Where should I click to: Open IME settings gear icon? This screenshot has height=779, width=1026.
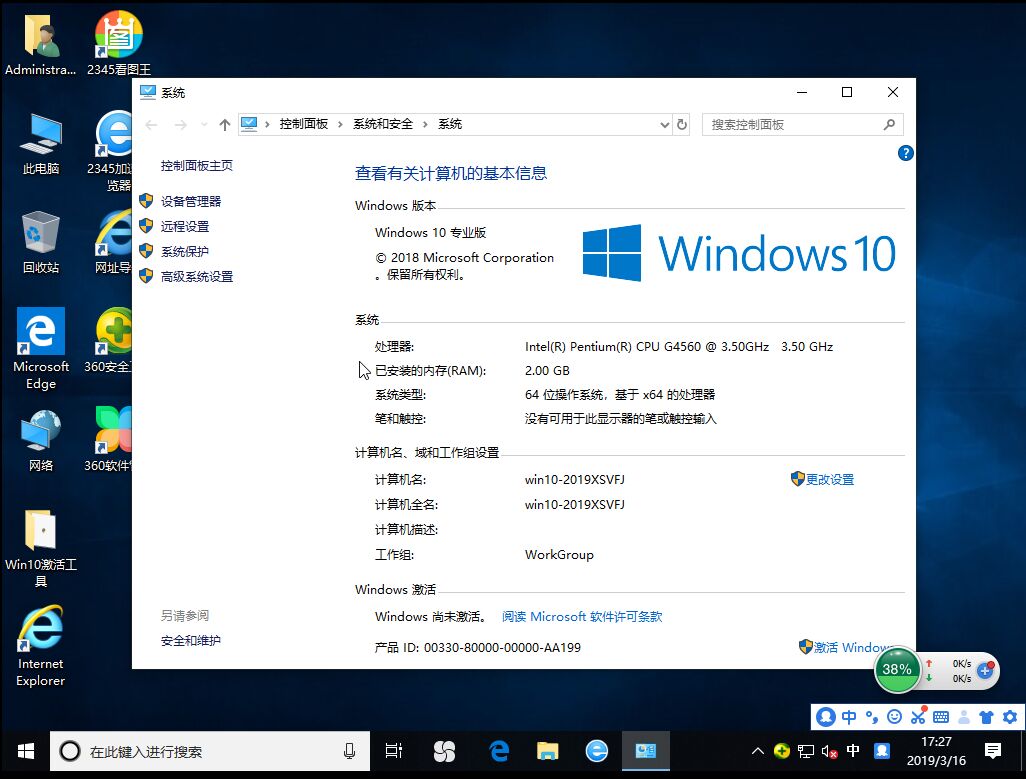tap(1010, 717)
